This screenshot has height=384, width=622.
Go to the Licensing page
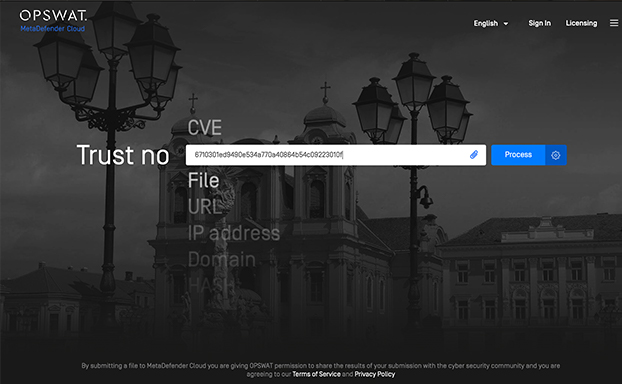point(581,23)
